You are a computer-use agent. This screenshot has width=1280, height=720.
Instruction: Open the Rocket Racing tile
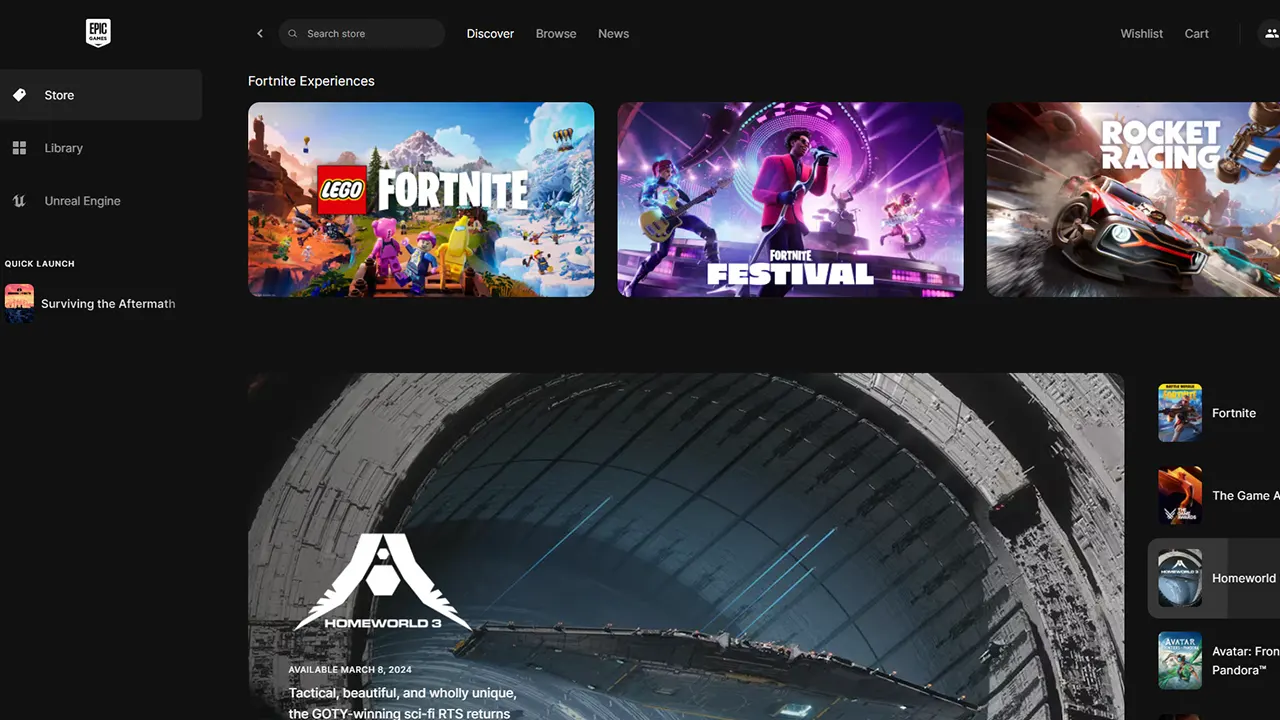coord(1133,199)
